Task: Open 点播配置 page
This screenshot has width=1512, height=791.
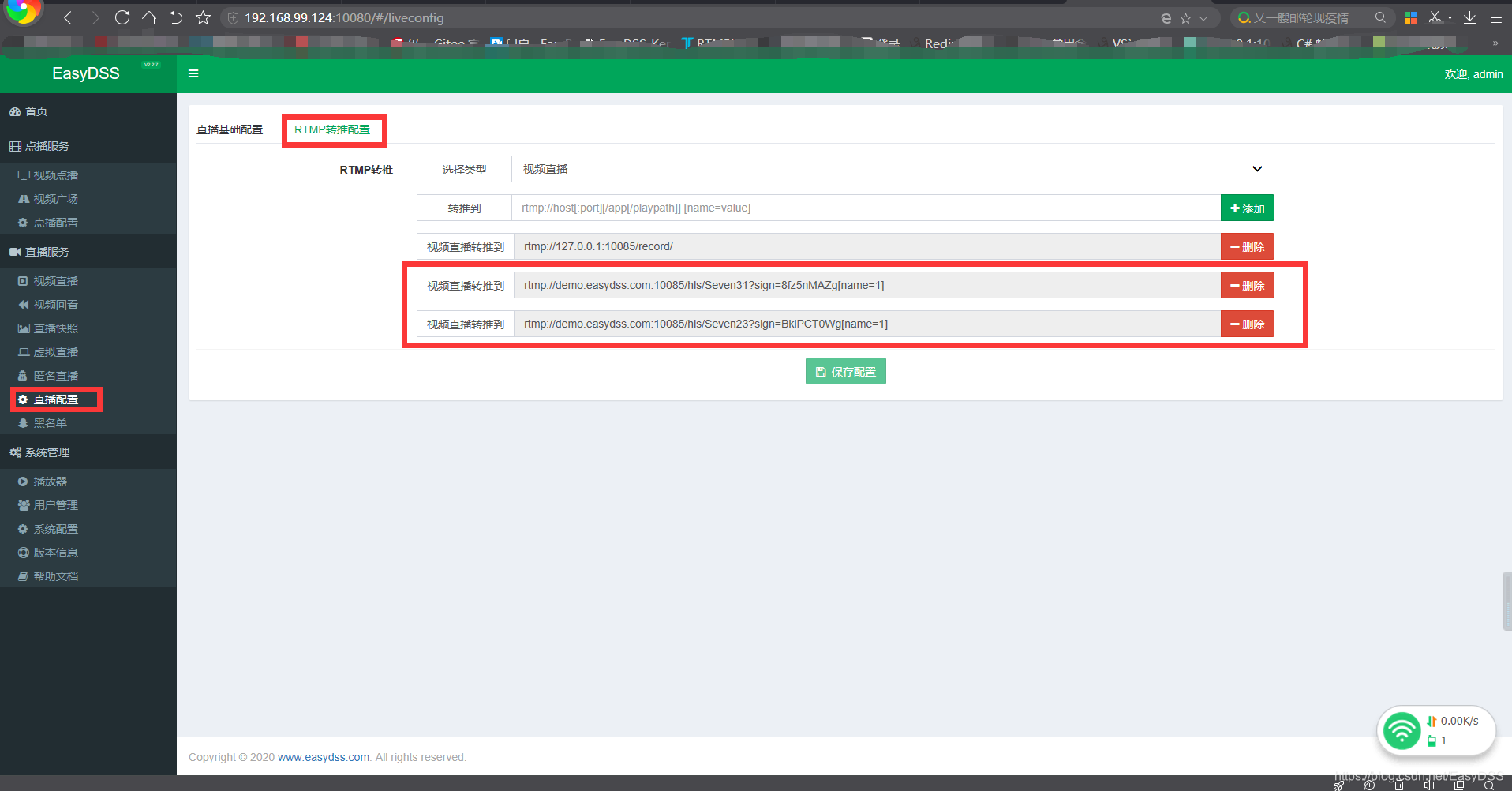Action: [48, 223]
